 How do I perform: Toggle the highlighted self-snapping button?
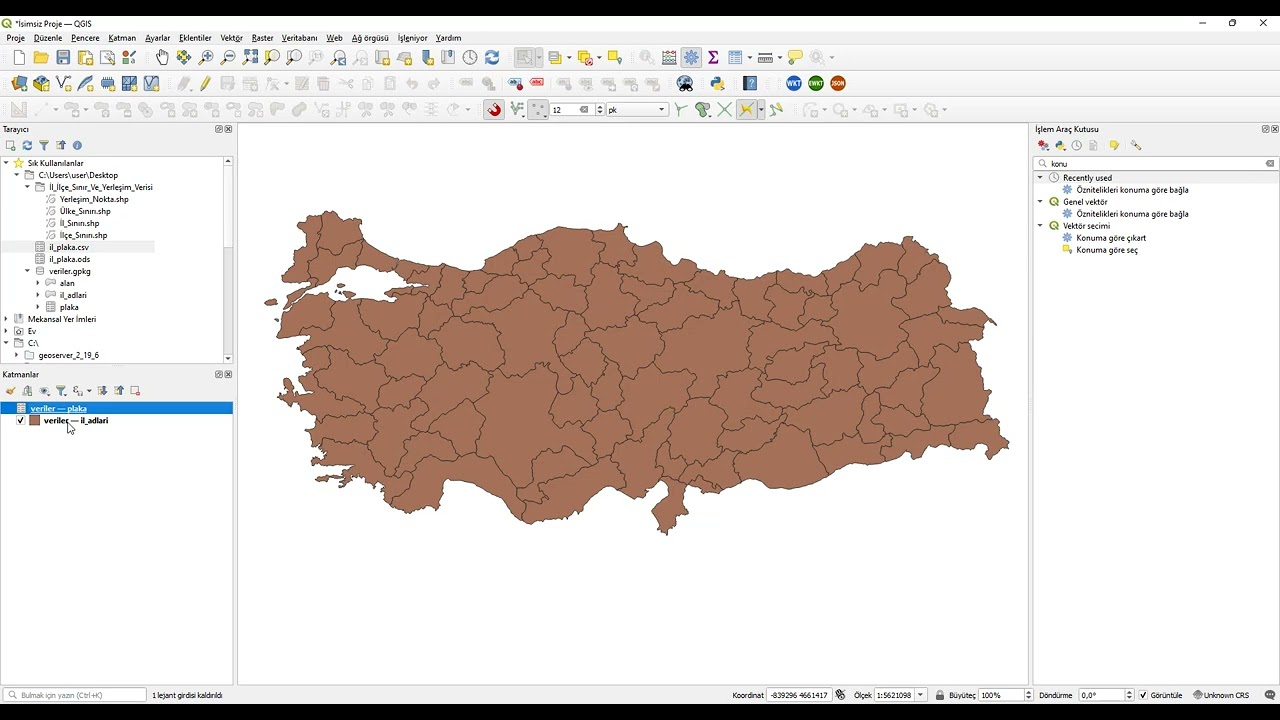tap(746, 110)
